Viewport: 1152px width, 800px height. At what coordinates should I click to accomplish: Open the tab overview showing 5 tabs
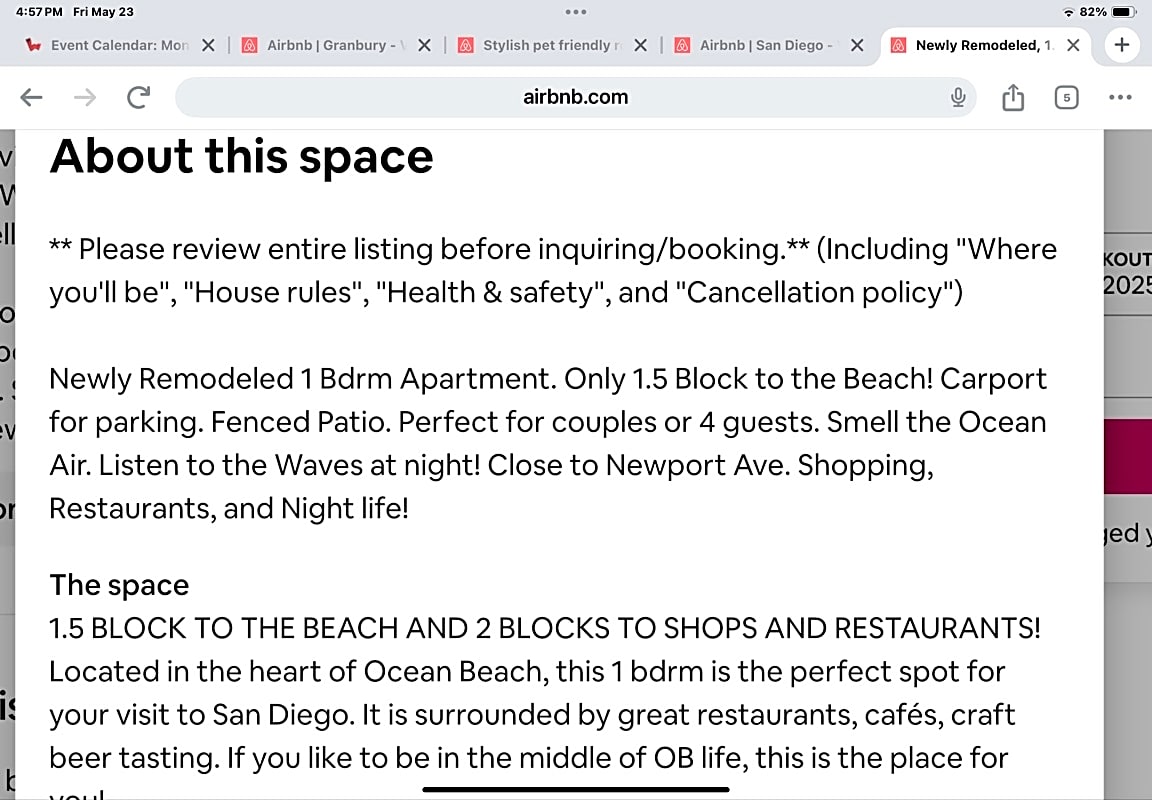coord(1066,97)
